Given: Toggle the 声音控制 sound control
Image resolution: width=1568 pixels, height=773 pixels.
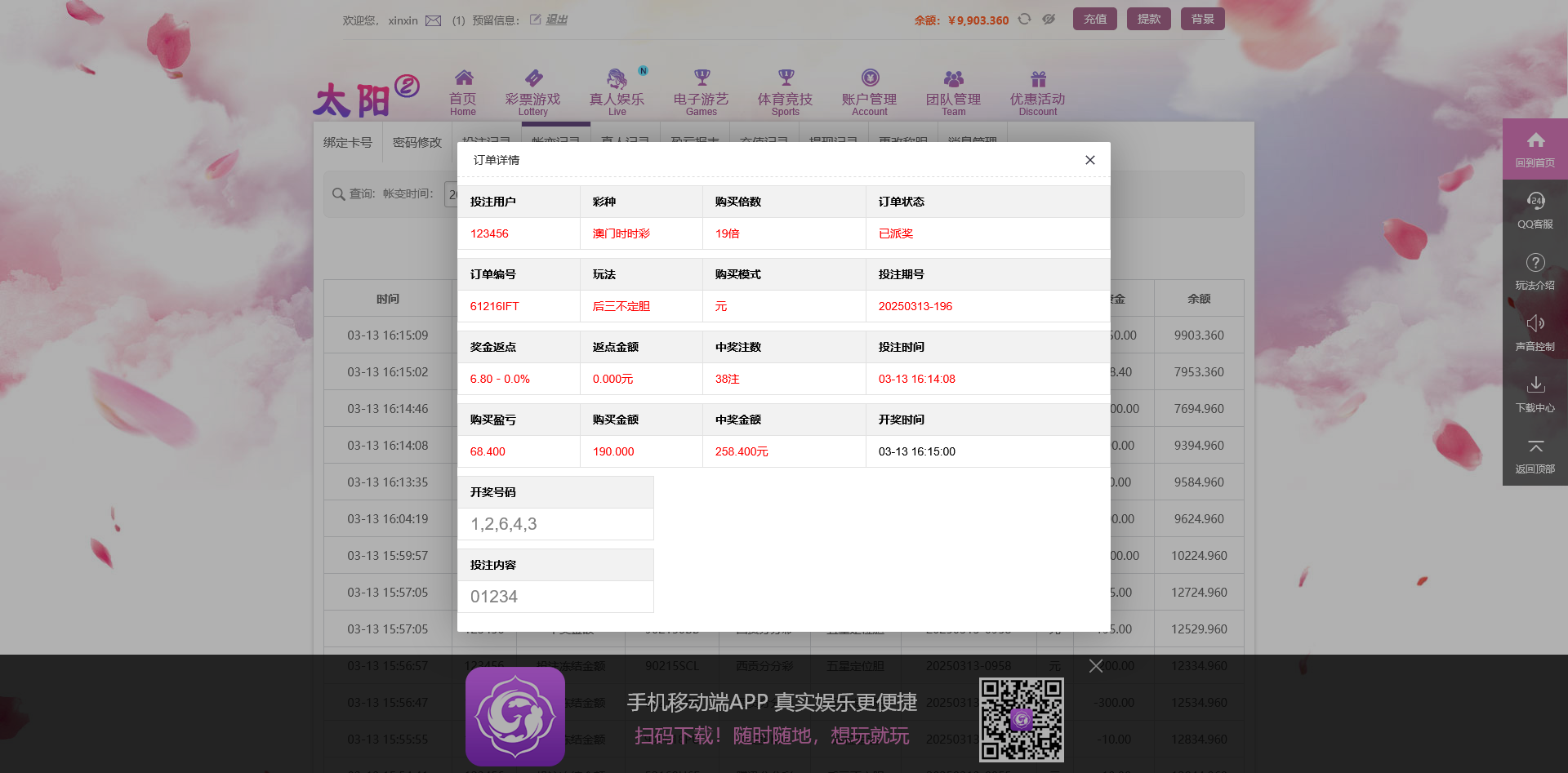Looking at the screenshot, I should [x=1535, y=332].
